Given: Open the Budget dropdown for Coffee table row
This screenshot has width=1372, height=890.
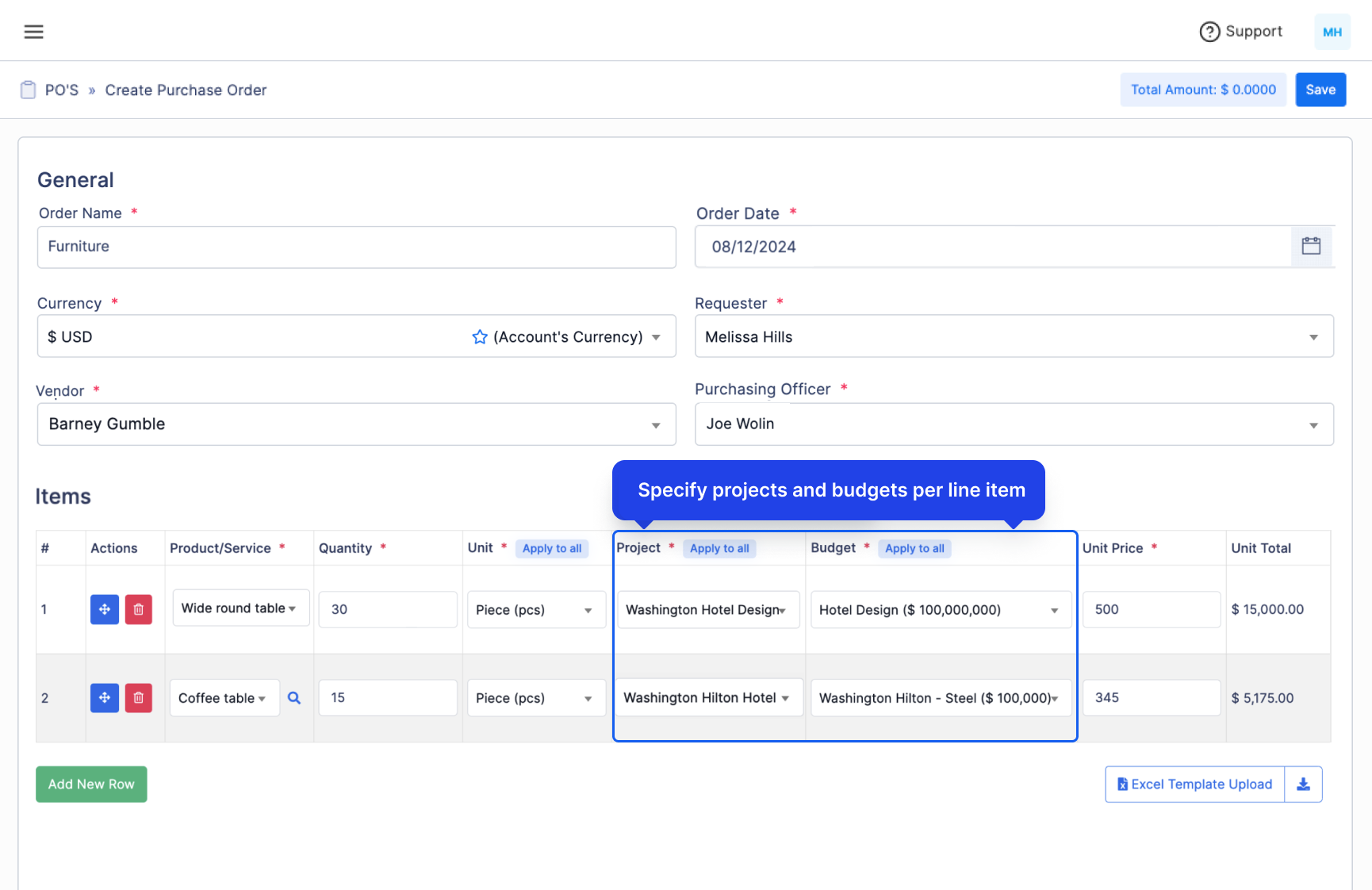Looking at the screenshot, I should (1054, 698).
